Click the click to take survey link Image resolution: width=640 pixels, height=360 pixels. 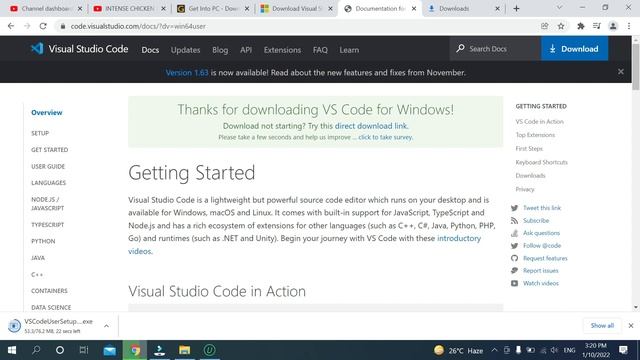pyautogui.click(x=385, y=137)
